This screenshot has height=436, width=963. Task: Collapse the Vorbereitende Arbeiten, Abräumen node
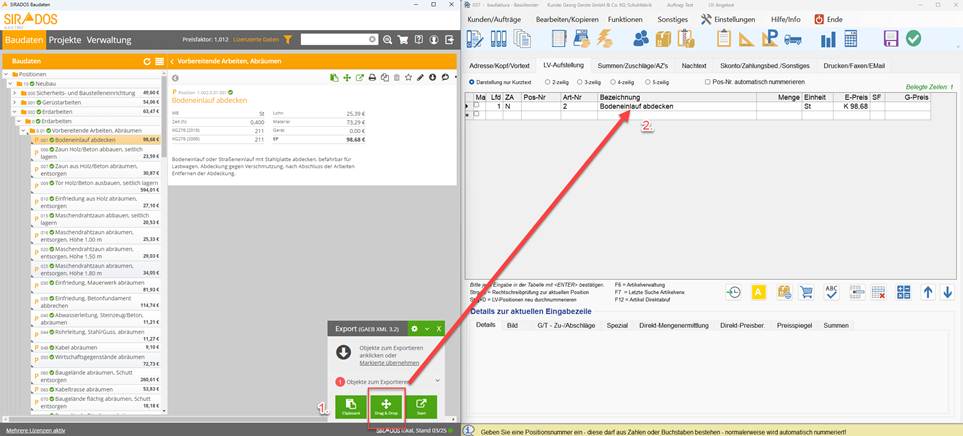(x=23, y=131)
